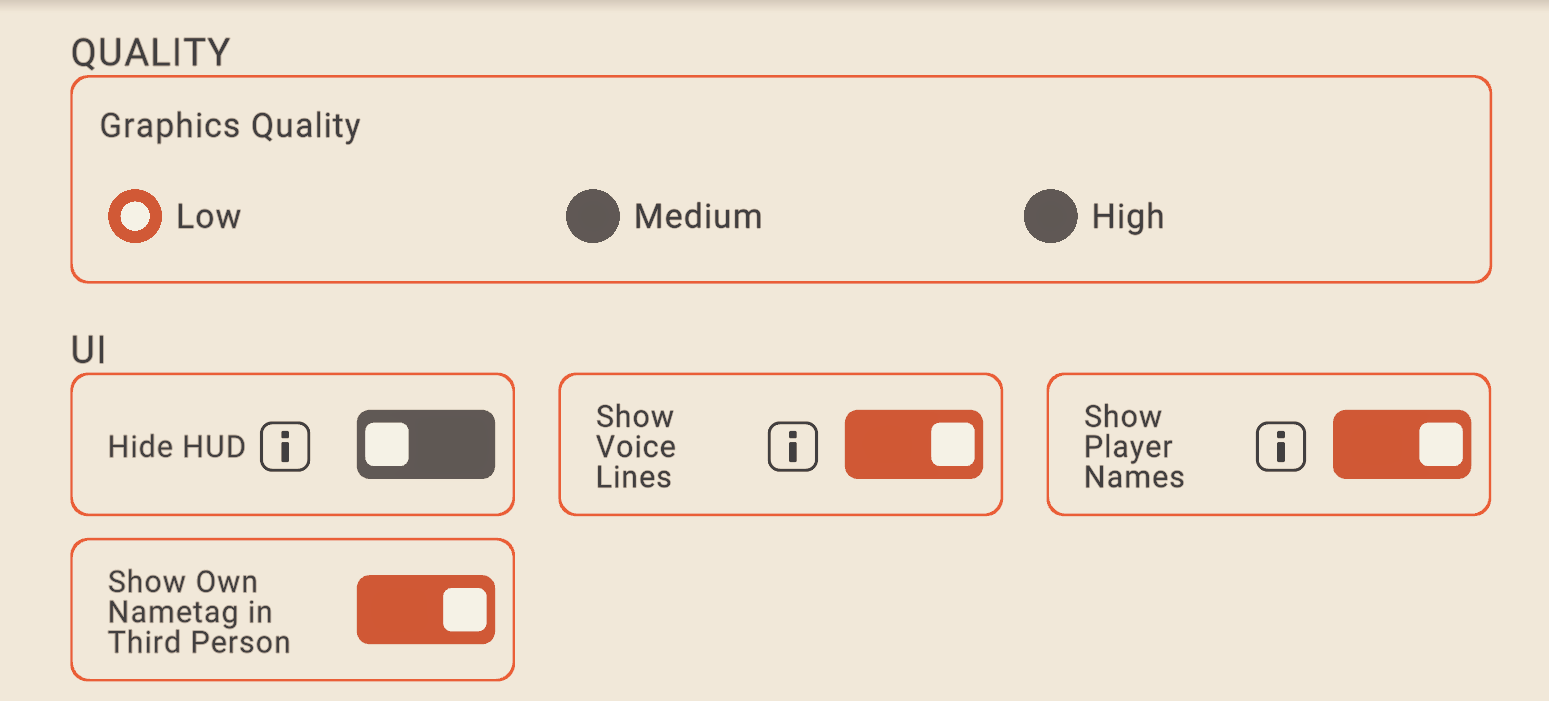Screen dimensions: 1549x701
Task: Click the "Medium" text label
Action: pyautogui.click(x=698, y=217)
